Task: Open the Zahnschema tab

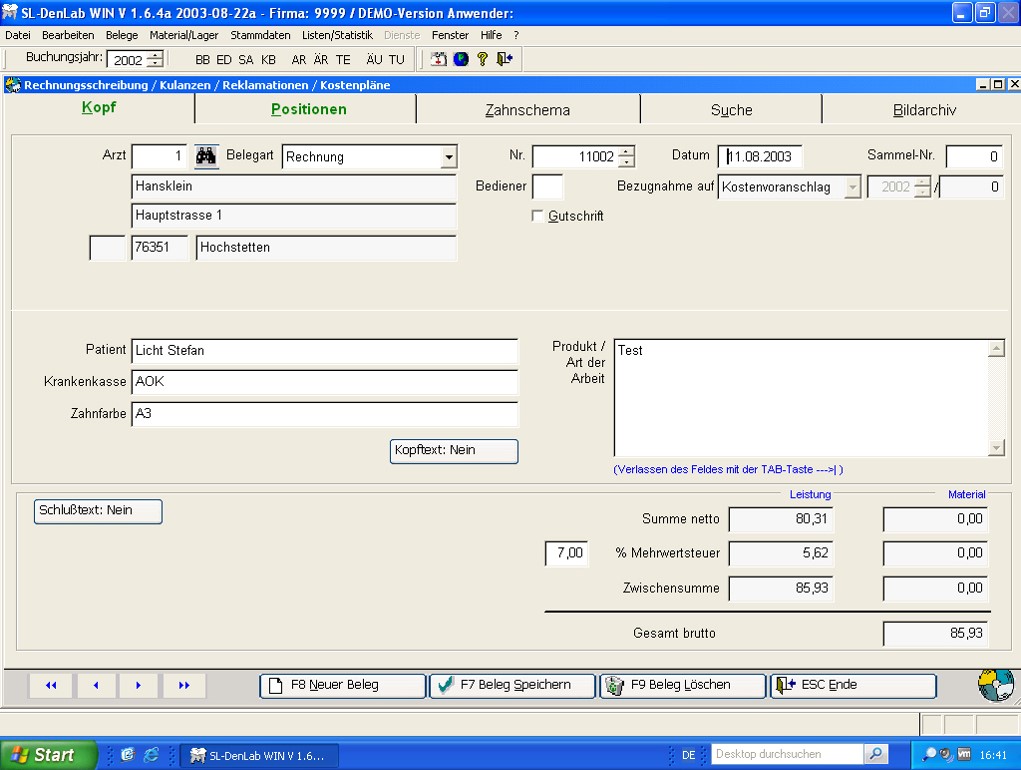Action: tap(527, 110)
